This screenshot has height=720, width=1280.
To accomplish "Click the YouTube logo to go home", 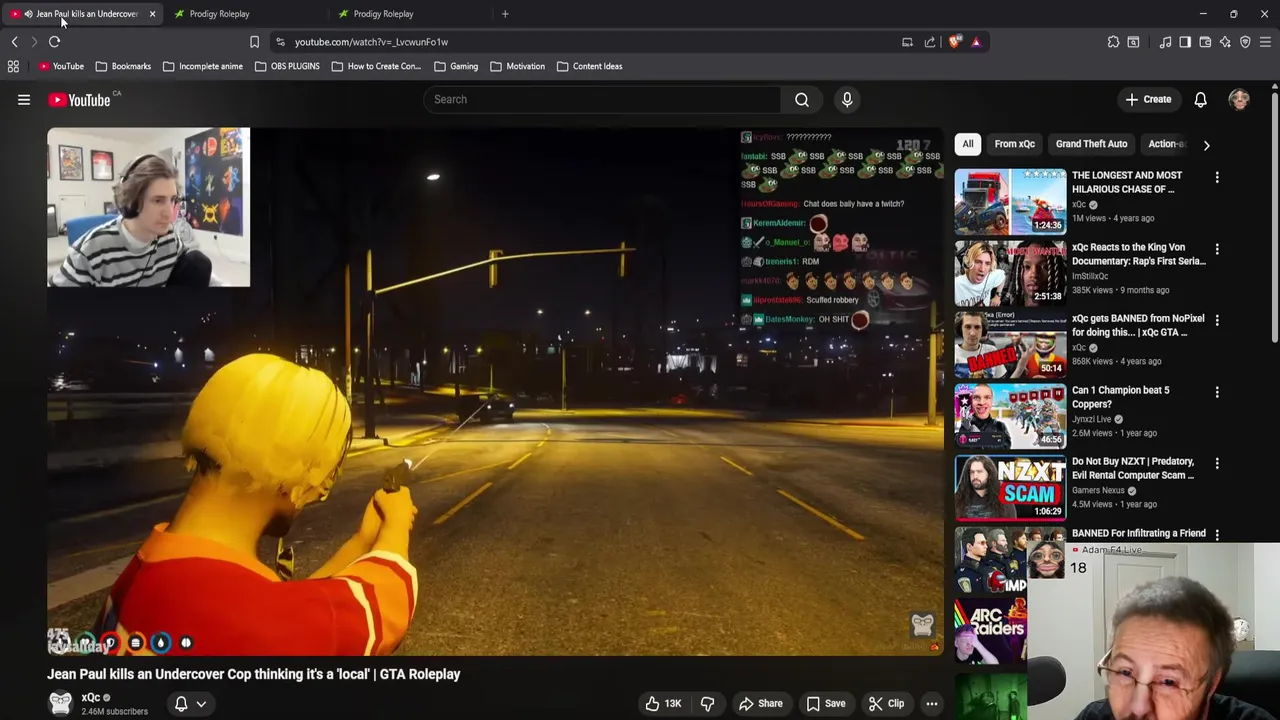I will pos(80,99).
